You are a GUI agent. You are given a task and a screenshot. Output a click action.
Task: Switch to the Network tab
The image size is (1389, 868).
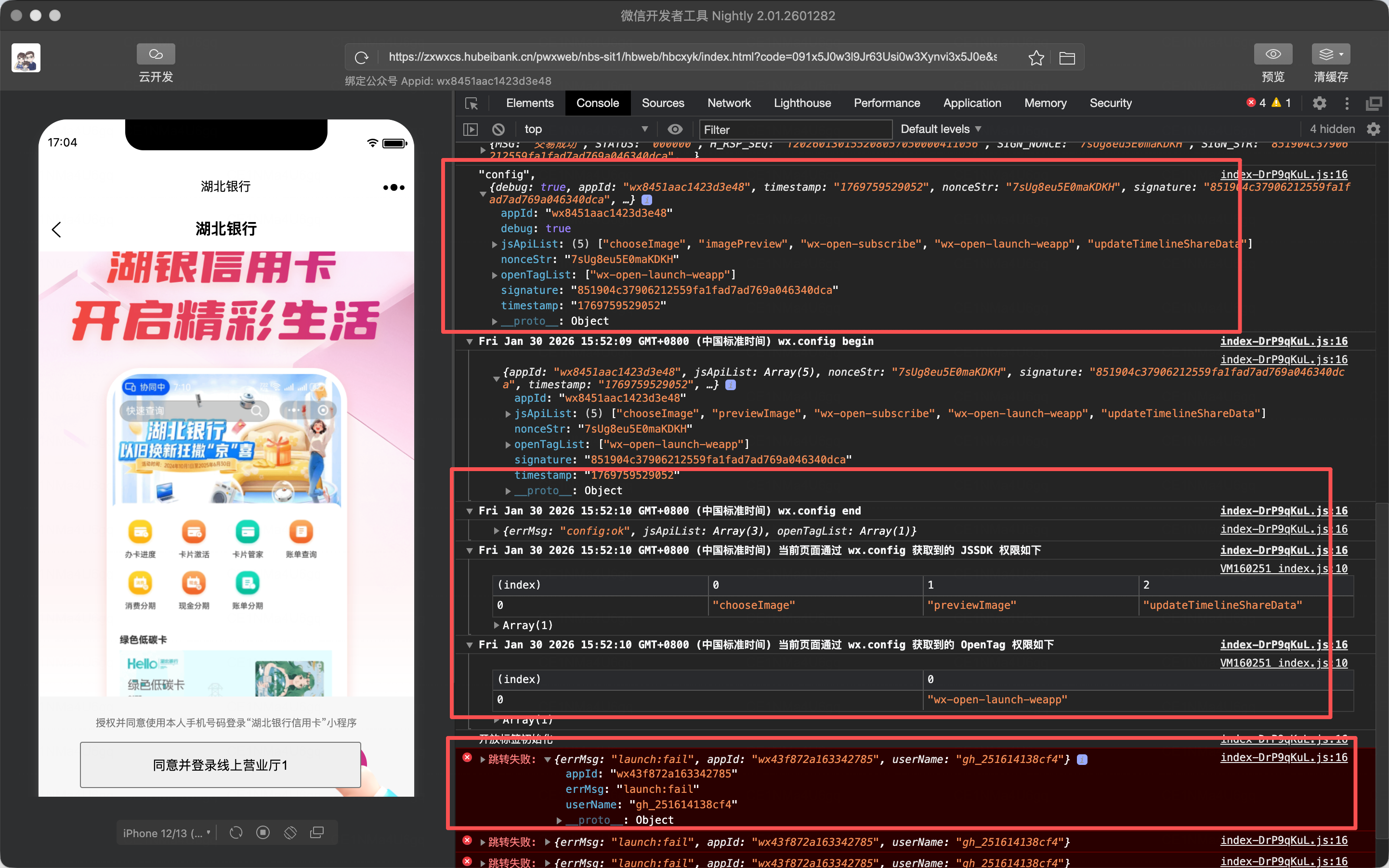tap(728, 104)
